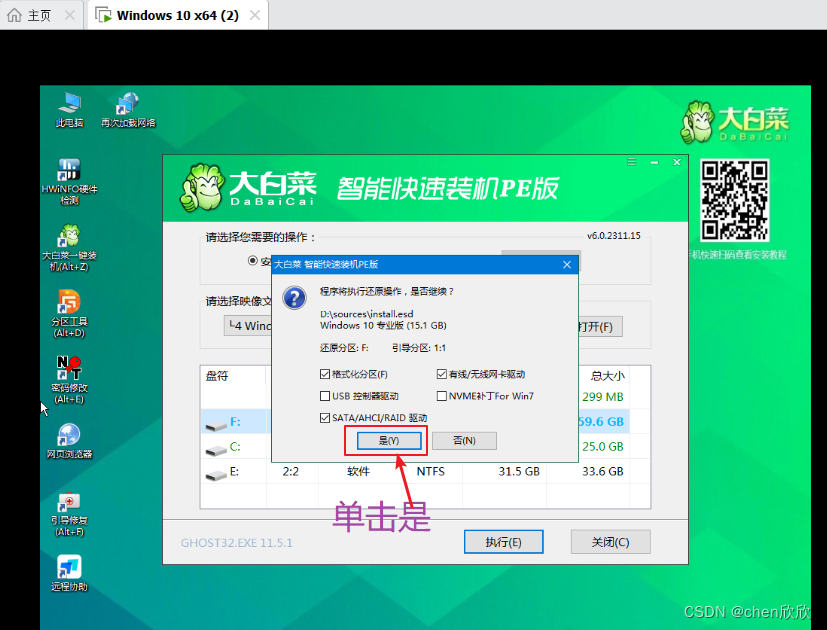The height and width of the screenshot is (630, 827).
Task: Confirm restore by clicking 是(Y)
Action: 389,441
